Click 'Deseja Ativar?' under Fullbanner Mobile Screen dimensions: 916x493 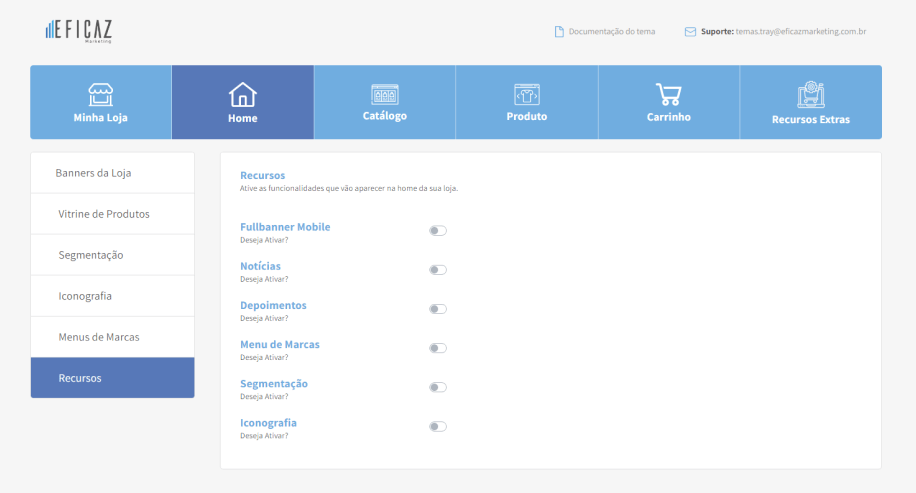tap(264, 240)
